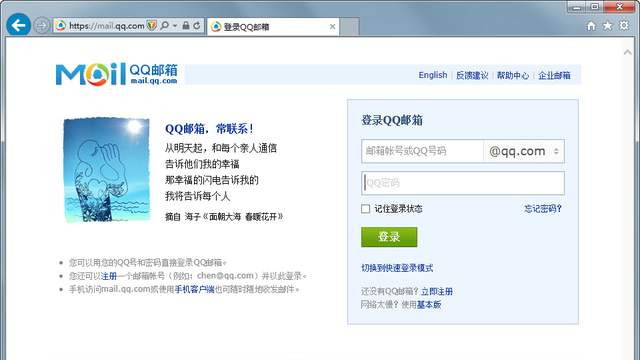Click the 注册 link in the bullet list

109,276
